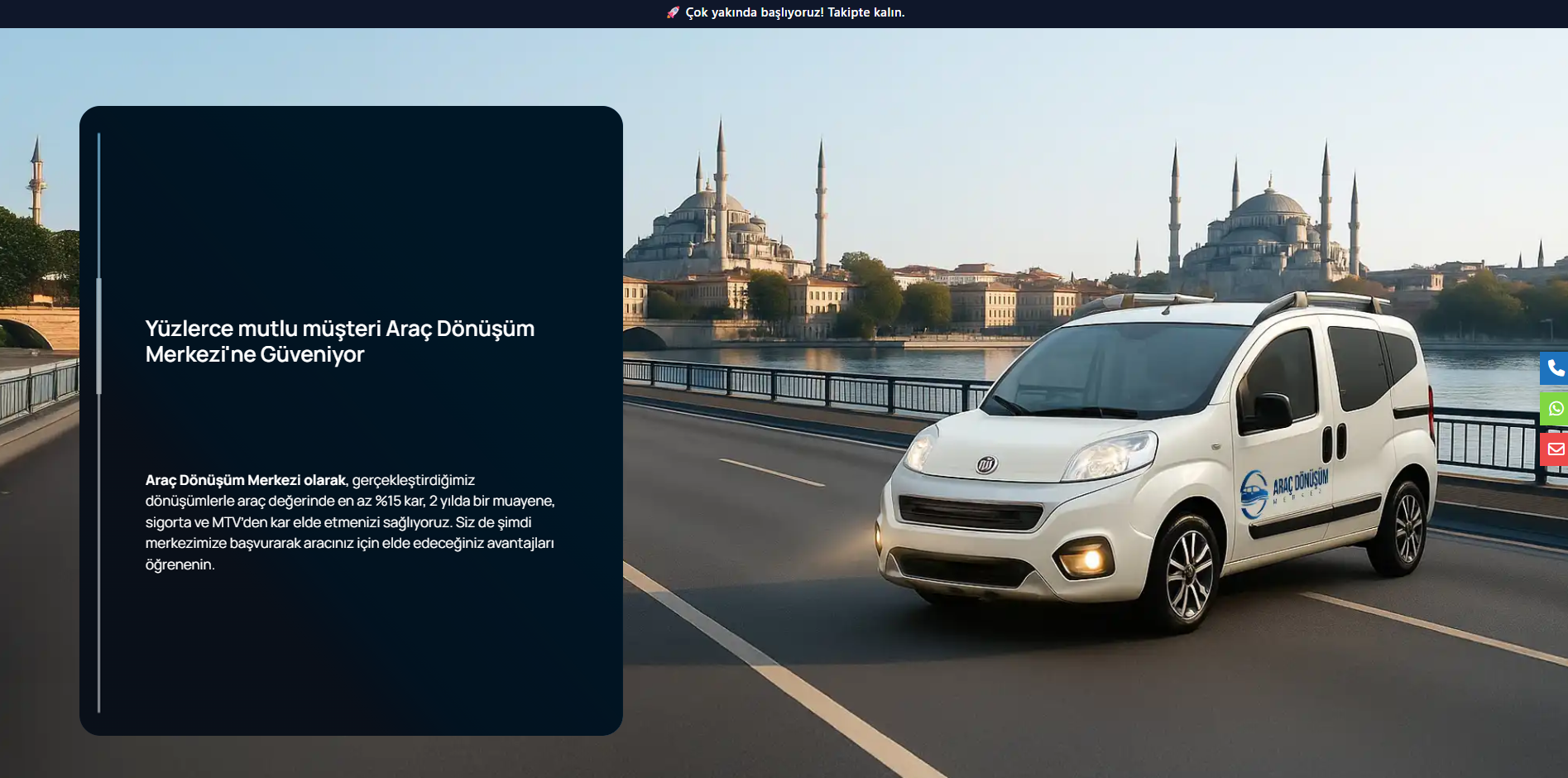
Task: Click the "Yüzlerce mutlu müşteri" card heading
Action: (x=339, y=341)
